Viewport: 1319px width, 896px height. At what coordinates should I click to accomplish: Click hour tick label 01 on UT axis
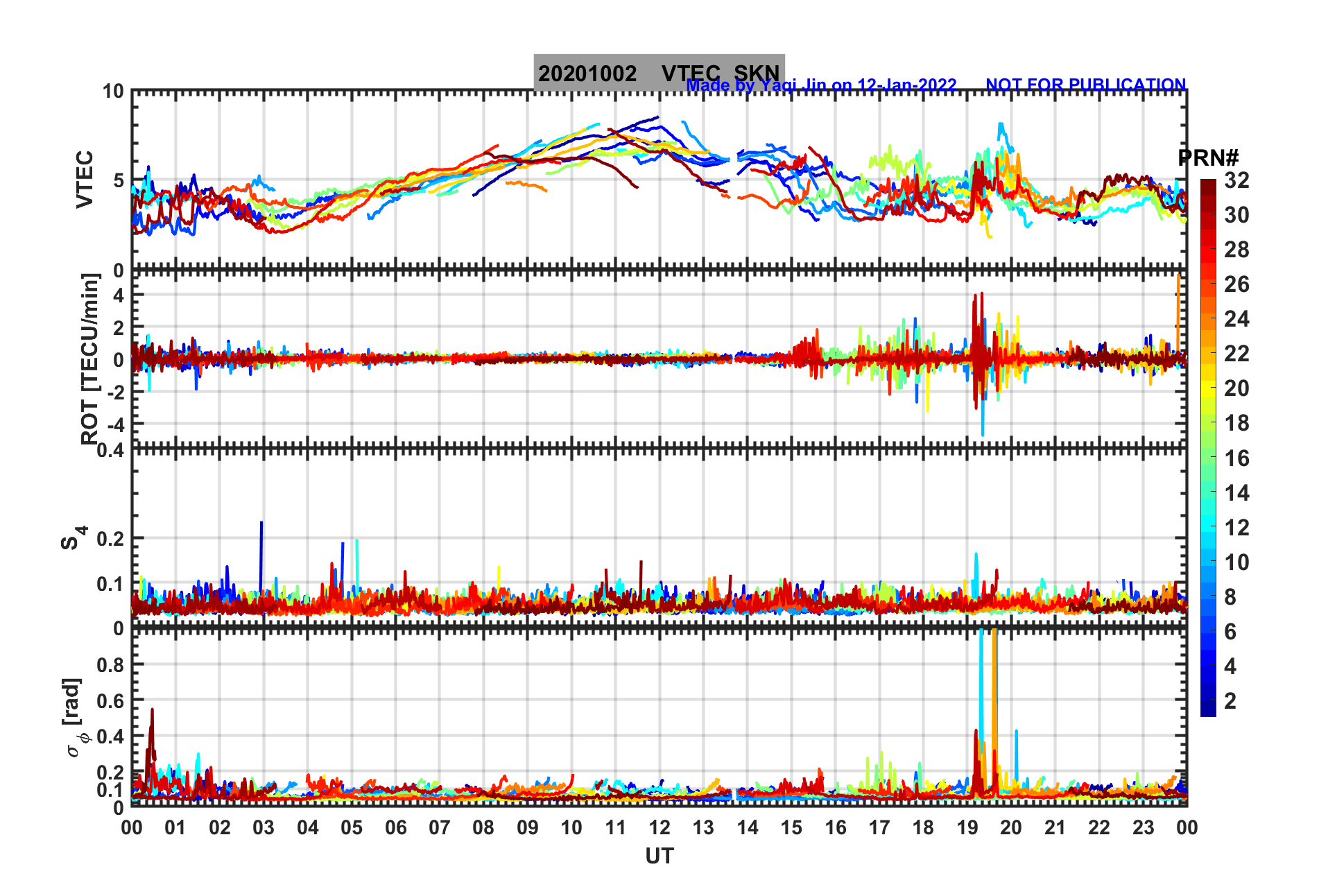(x=175, y=827)
